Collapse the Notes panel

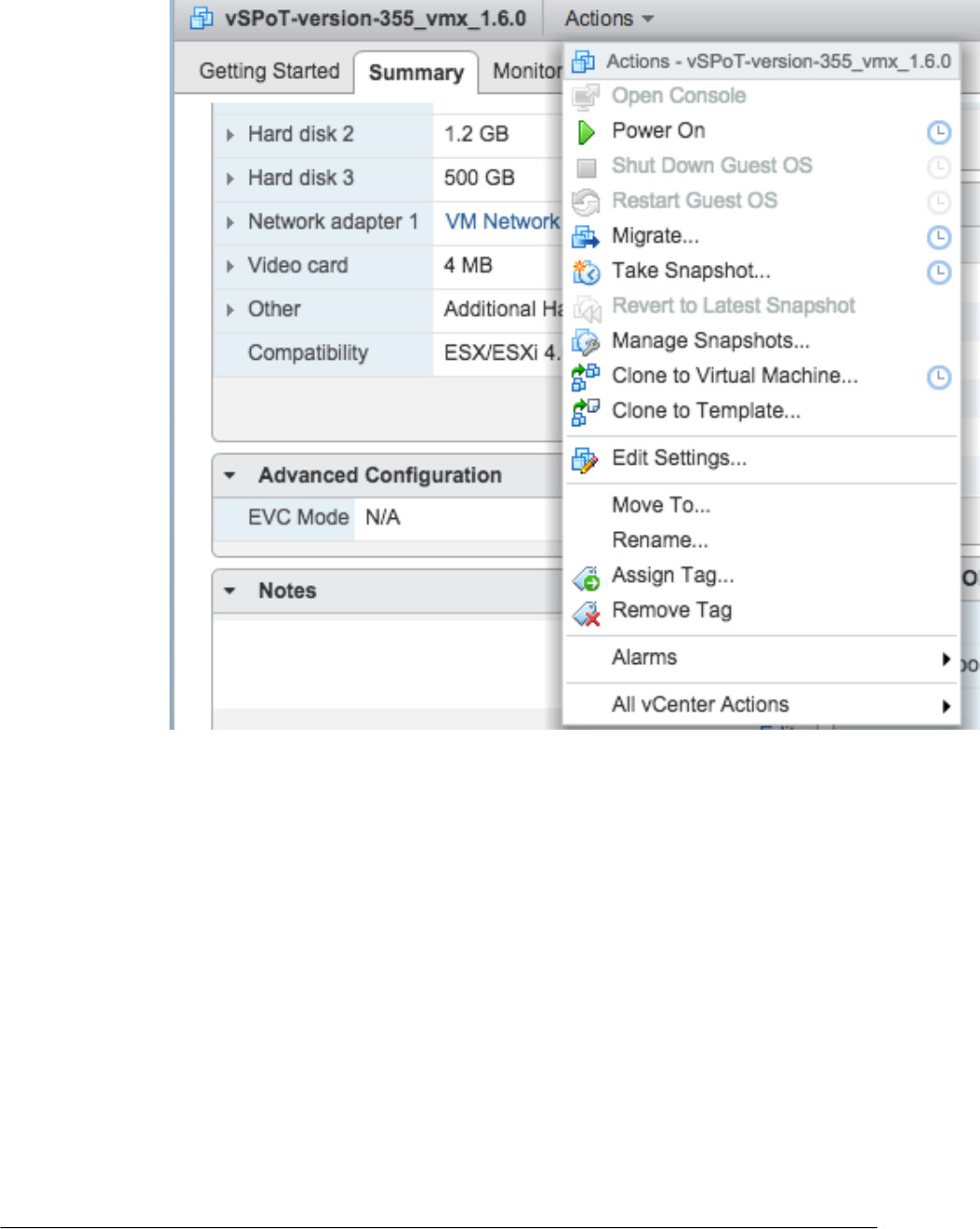point(230,591)
